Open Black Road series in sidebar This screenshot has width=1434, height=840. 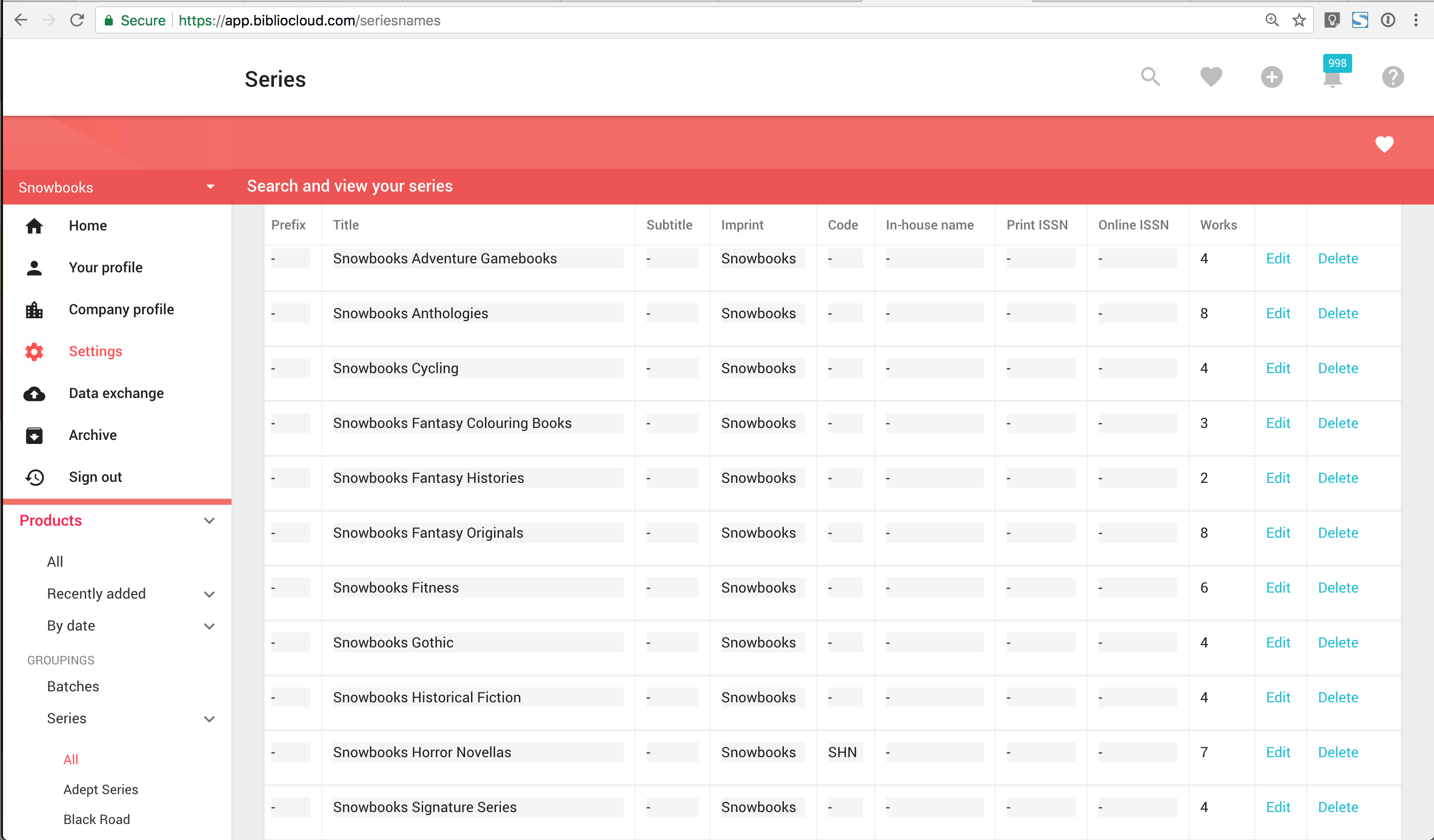point(96,820)
